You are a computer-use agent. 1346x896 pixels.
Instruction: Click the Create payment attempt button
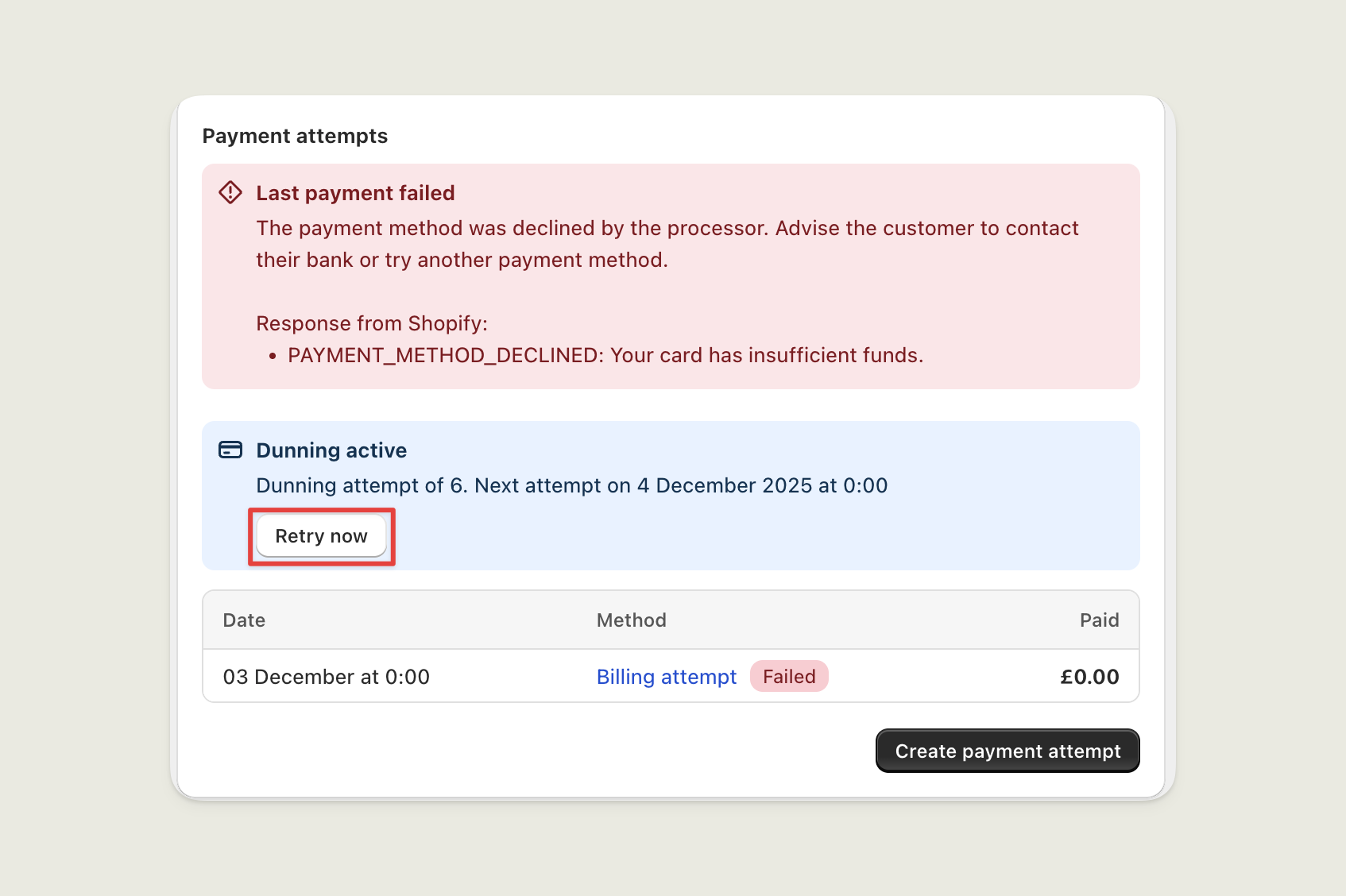click(1007, 751)
